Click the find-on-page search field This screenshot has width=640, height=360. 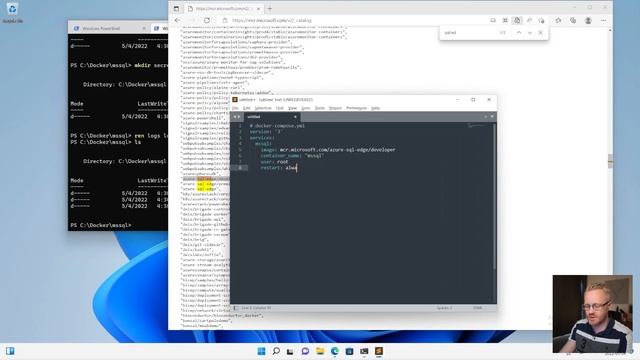point(469,33)
